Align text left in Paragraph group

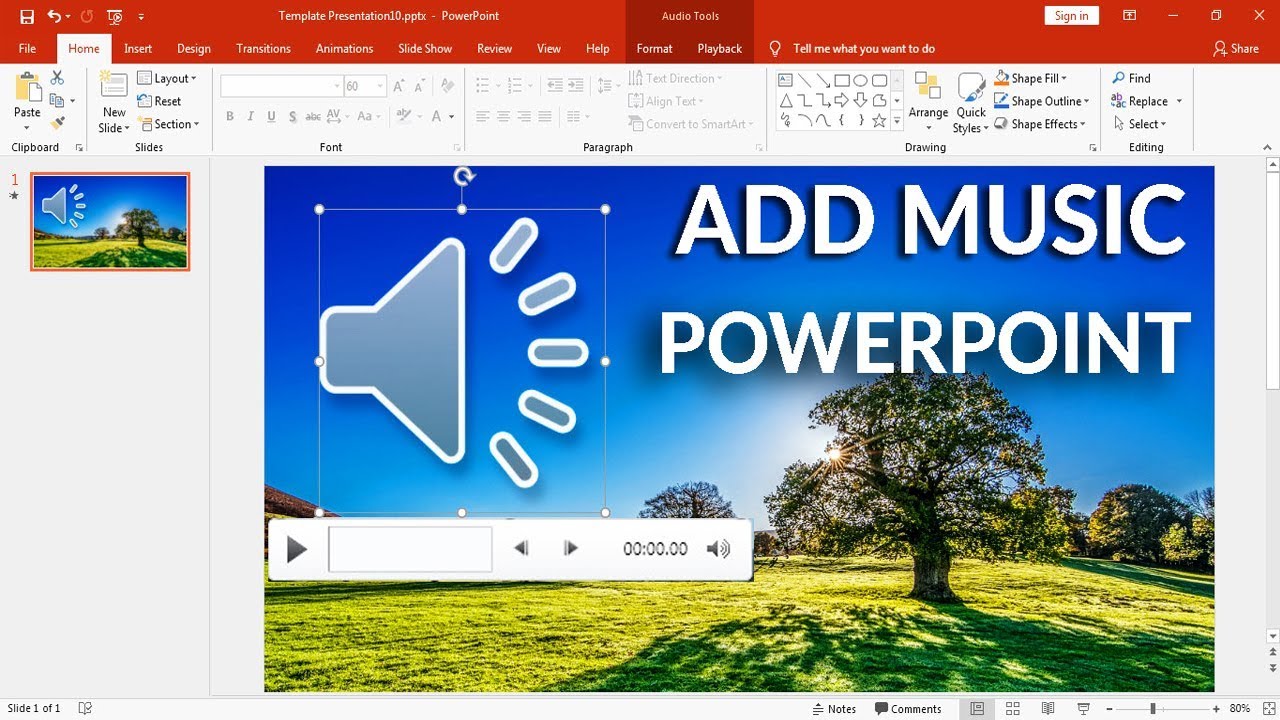(482, 116)
